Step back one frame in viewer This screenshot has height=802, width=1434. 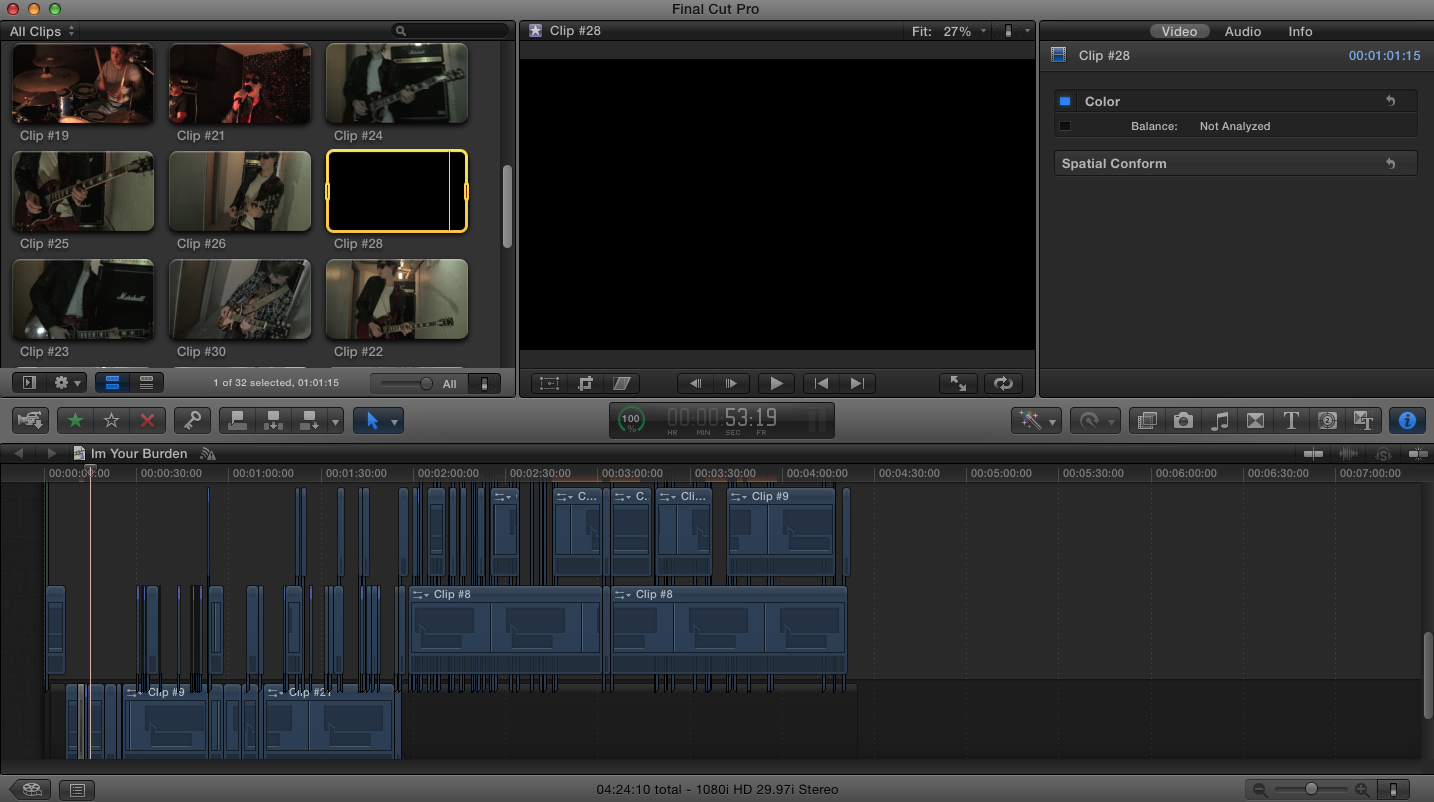(696, 383)
